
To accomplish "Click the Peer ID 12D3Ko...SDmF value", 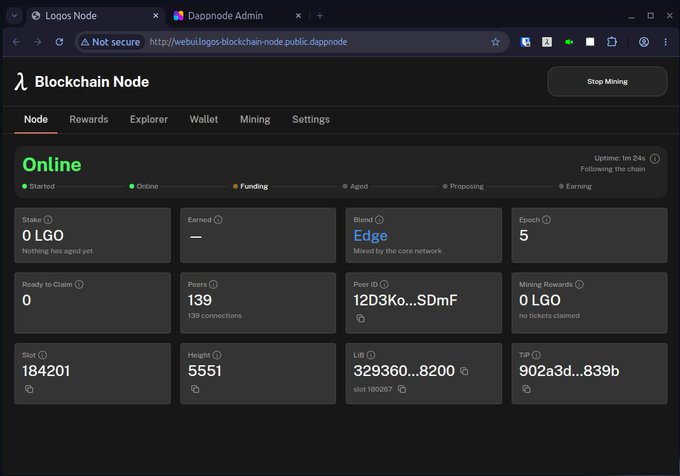I will coord(405,300).
